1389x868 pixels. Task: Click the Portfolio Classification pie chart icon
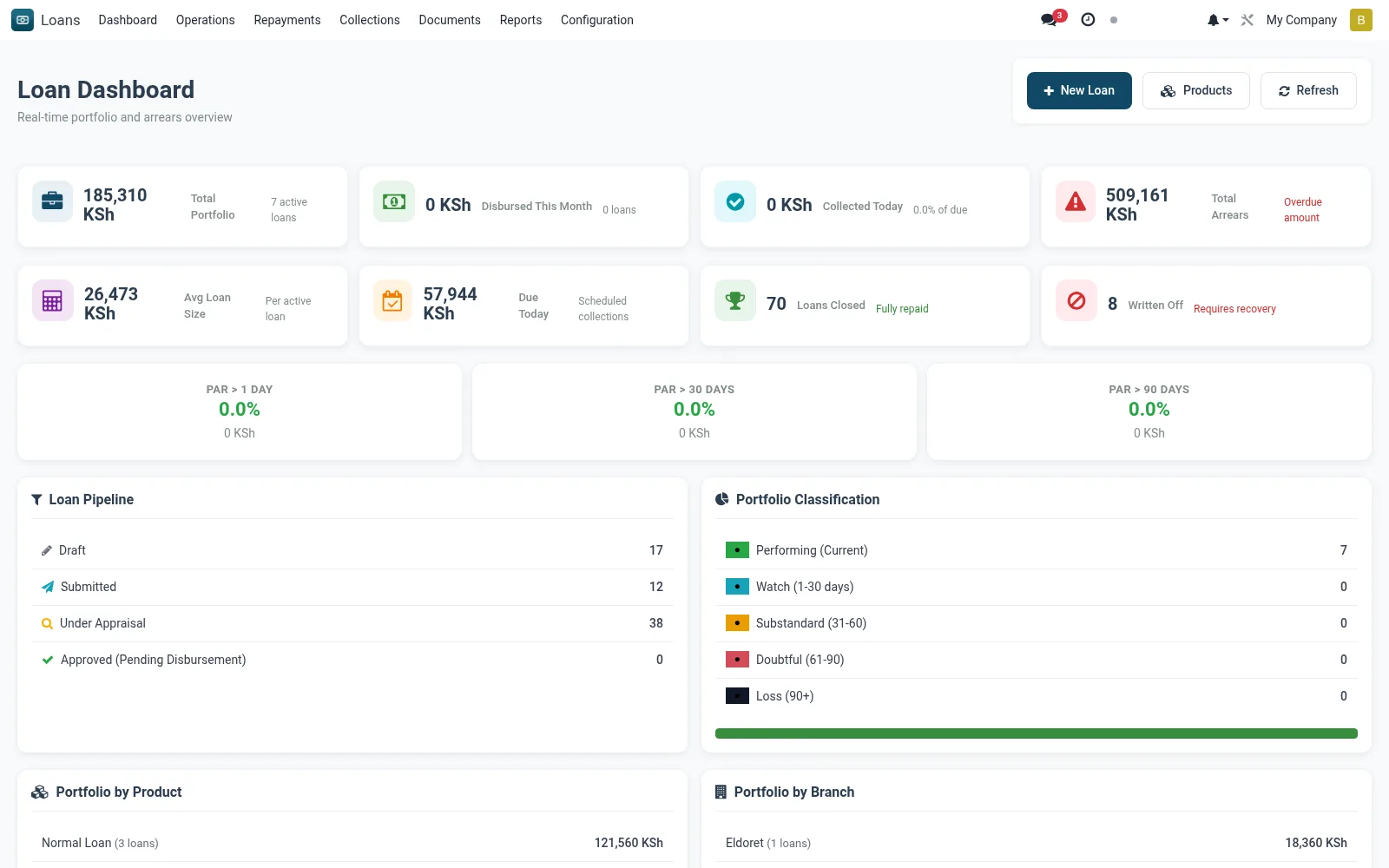[x=721, y=499]
